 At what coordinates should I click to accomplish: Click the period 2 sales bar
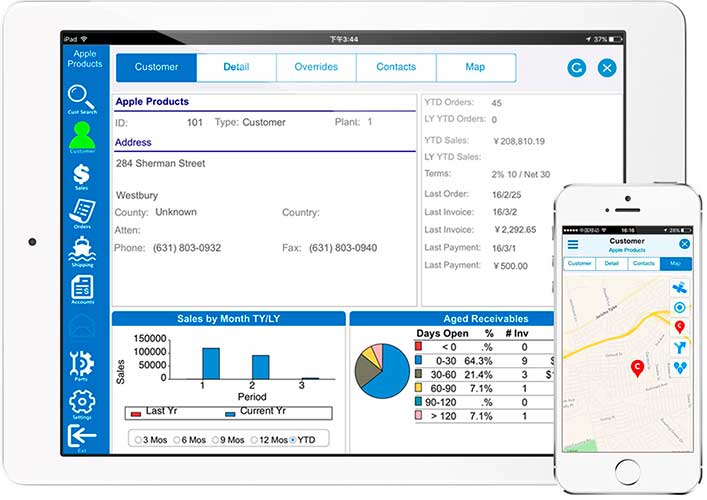(x=261, y=367)
